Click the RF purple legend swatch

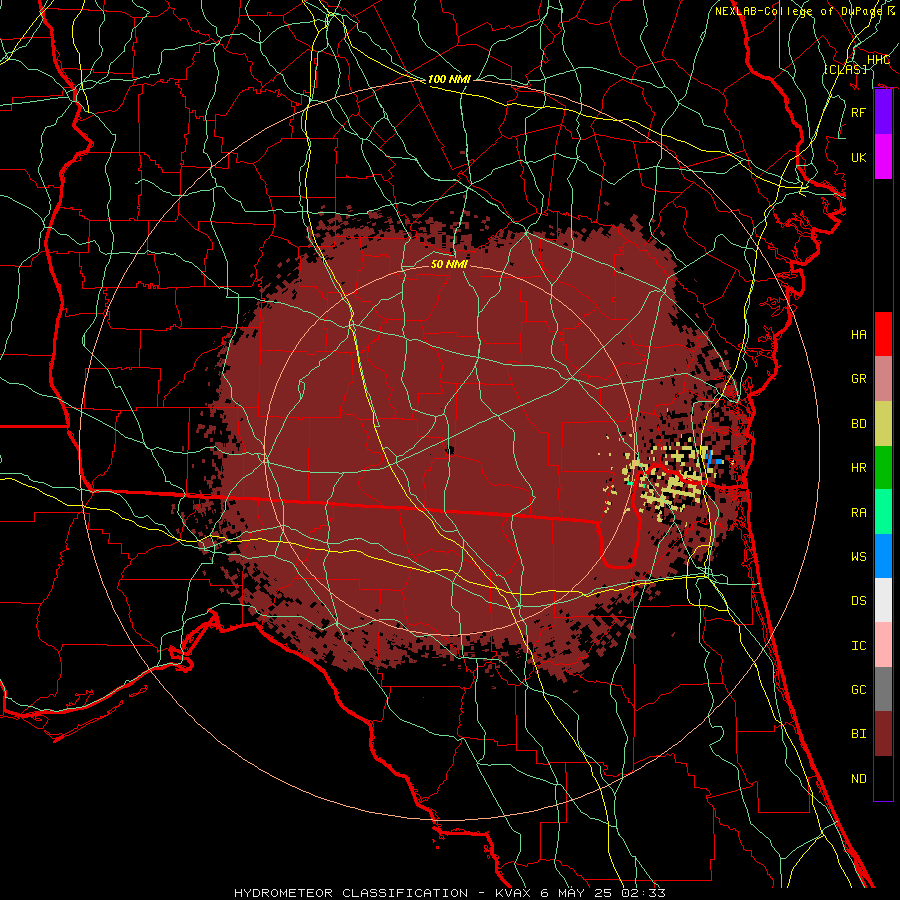(883, 112)
